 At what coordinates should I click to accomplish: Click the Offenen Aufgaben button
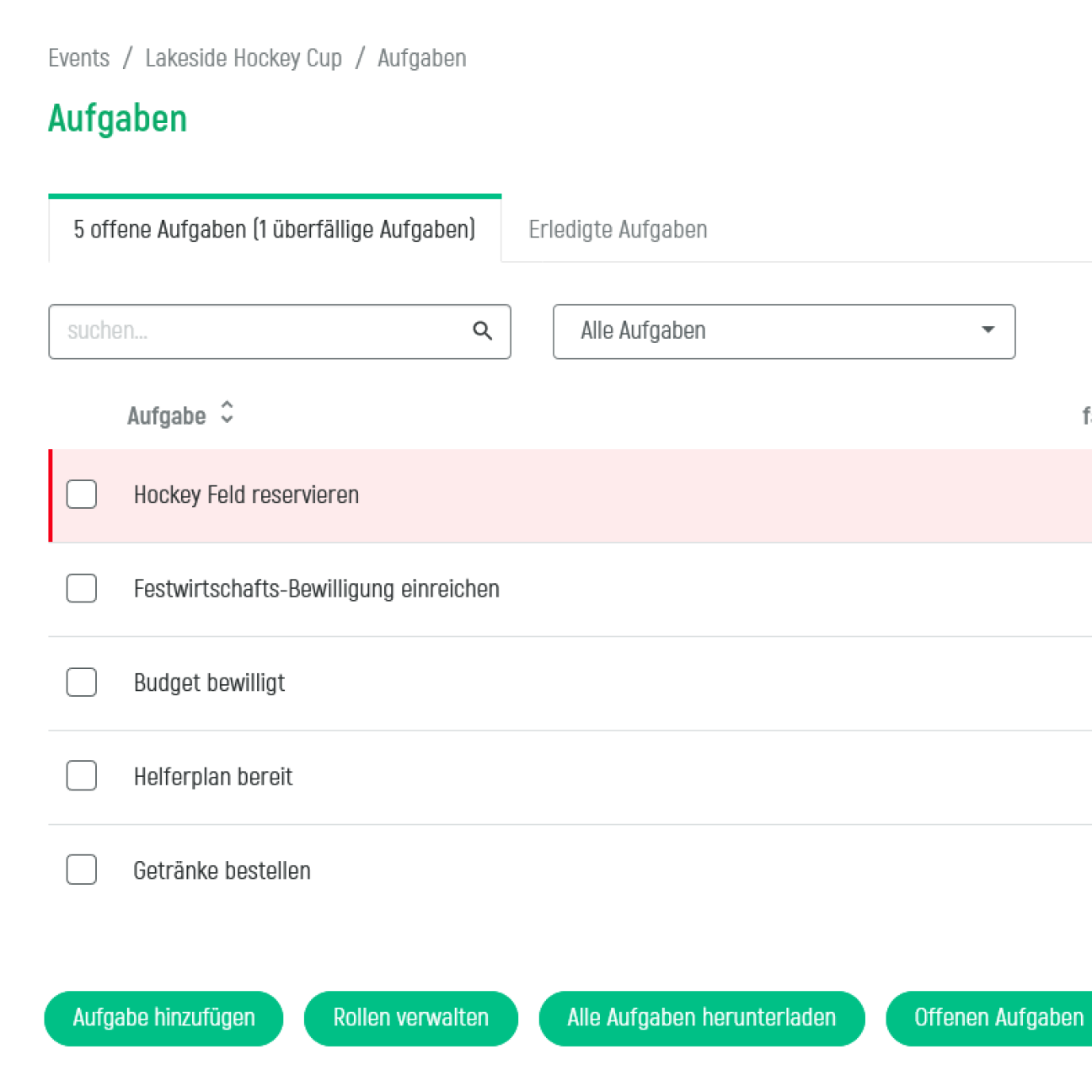[x=994, y=1018]
